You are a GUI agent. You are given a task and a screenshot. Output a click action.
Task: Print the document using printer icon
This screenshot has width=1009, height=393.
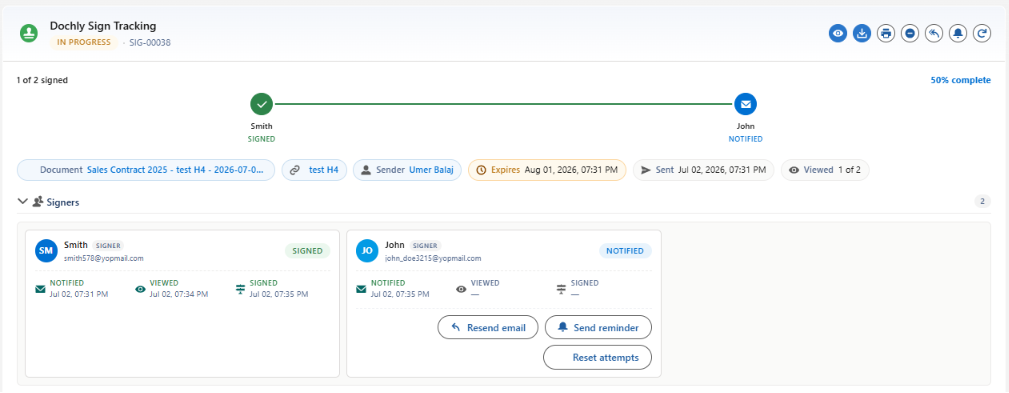click(886, 33)
